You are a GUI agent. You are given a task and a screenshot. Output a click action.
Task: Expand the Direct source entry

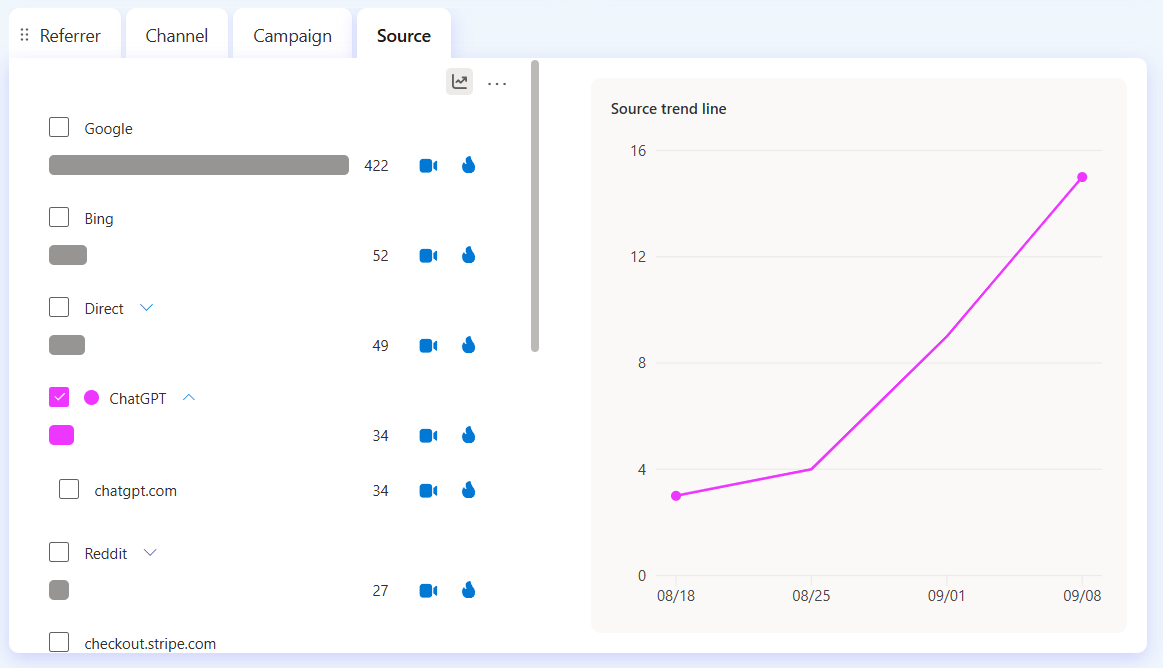pos(147,307)
